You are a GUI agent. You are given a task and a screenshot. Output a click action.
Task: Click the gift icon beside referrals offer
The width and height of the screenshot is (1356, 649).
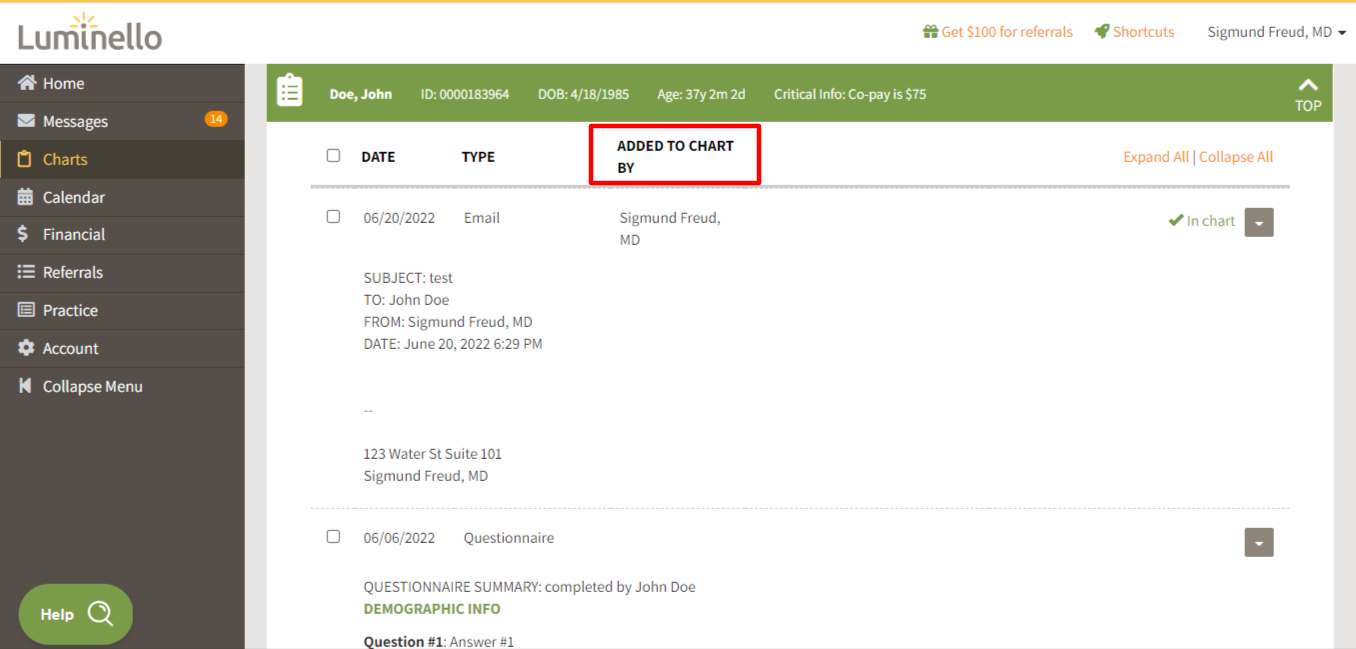pyautogui.click(x=930, y=32)
